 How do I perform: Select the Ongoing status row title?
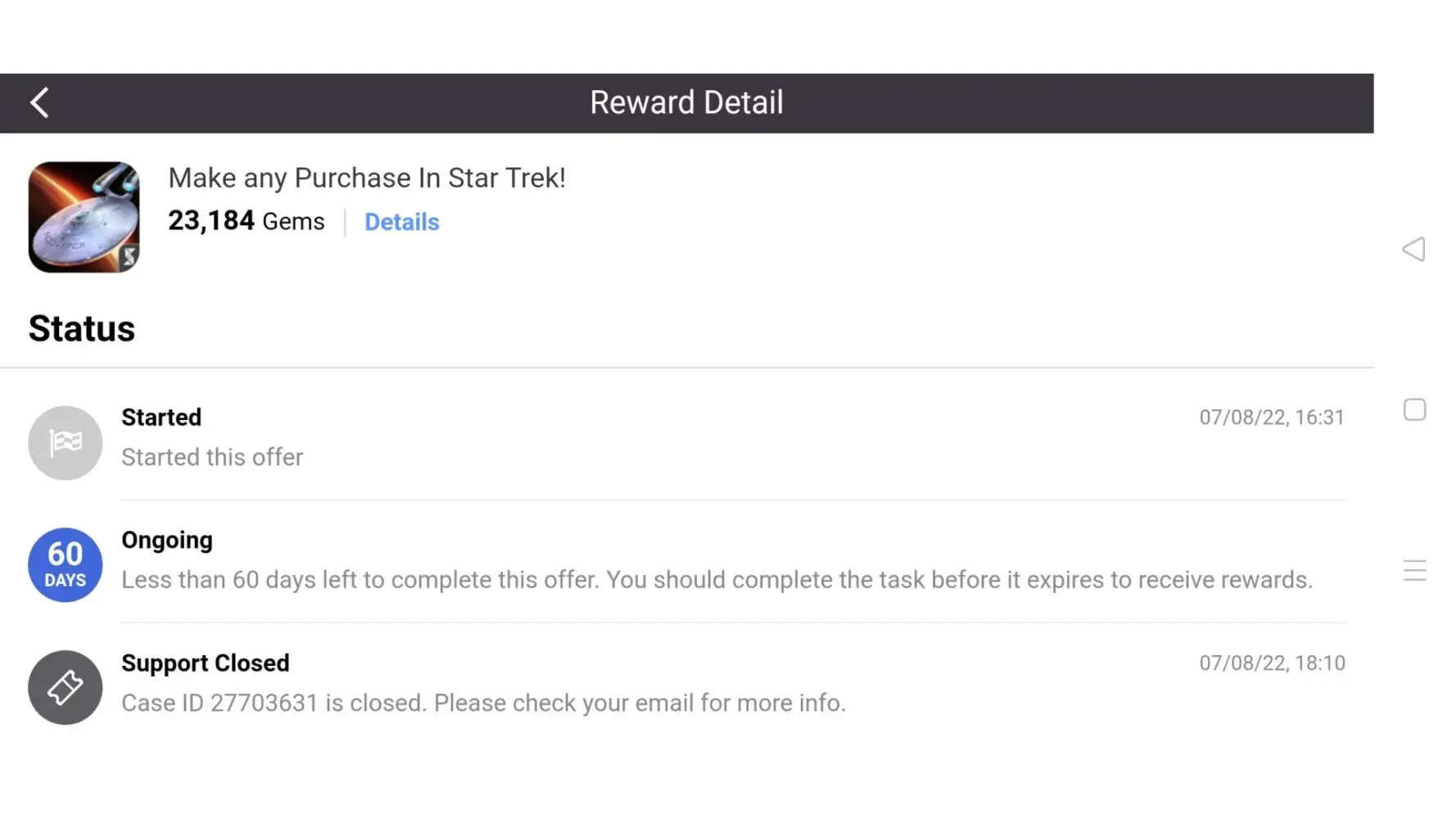[167, 541]
